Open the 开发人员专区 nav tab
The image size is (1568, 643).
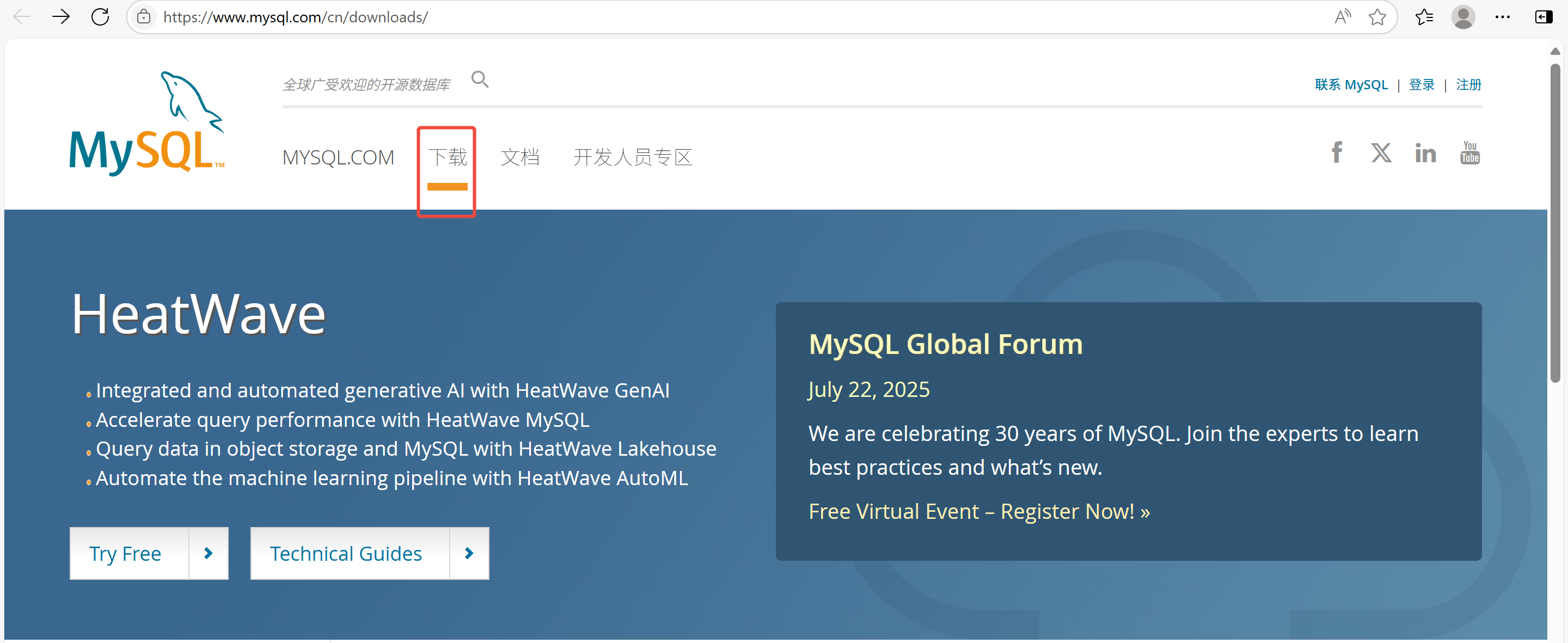633,157
